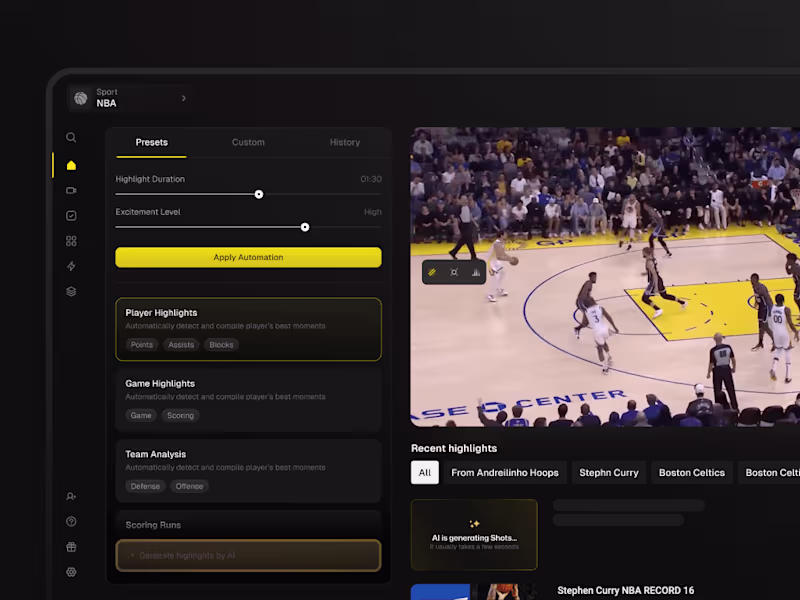Open the layers icon in the sidebar

(x=70, y=291)
